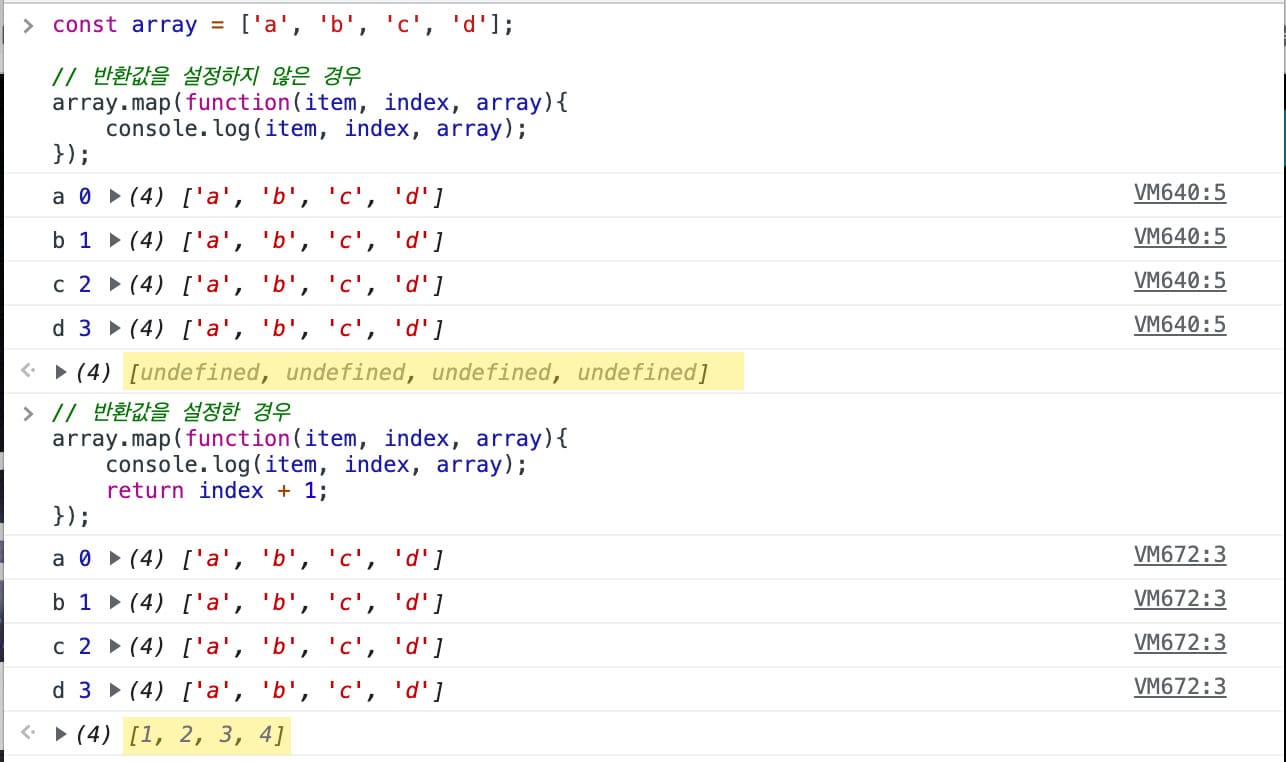This screenshot has width=1286, height=762.
Task: Expand the array in the d 3 log line
Action: pyautogui.click(x=113, y=328)
